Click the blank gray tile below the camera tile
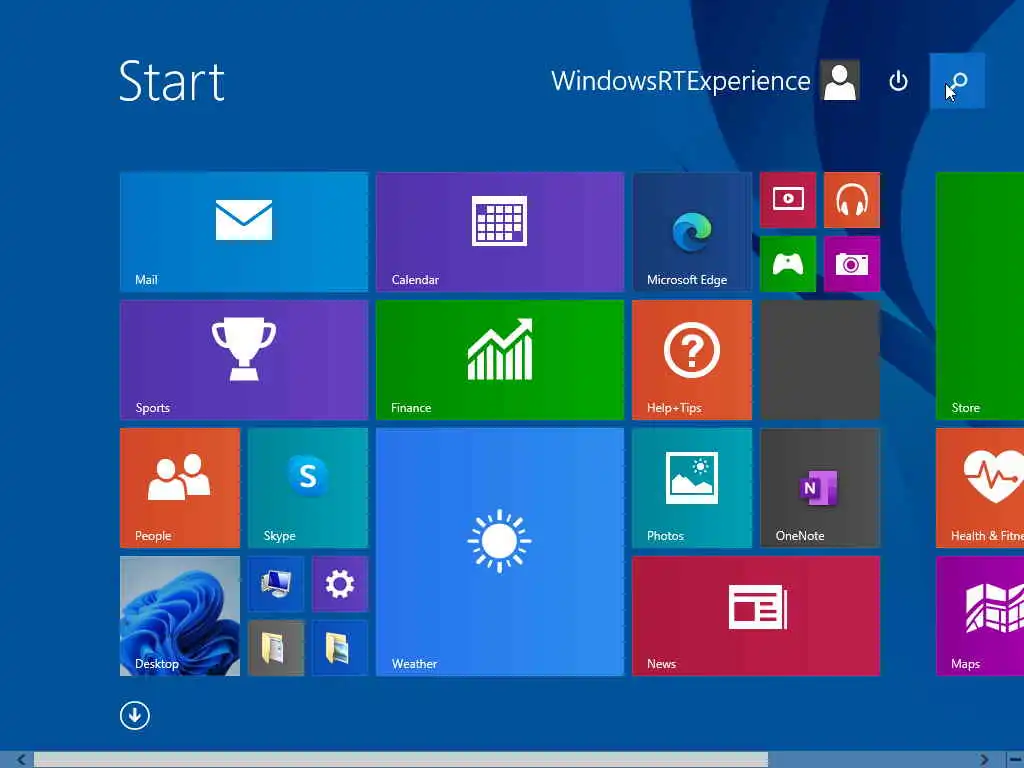This screenshot has width=1024, height=768. click(820, 360)
